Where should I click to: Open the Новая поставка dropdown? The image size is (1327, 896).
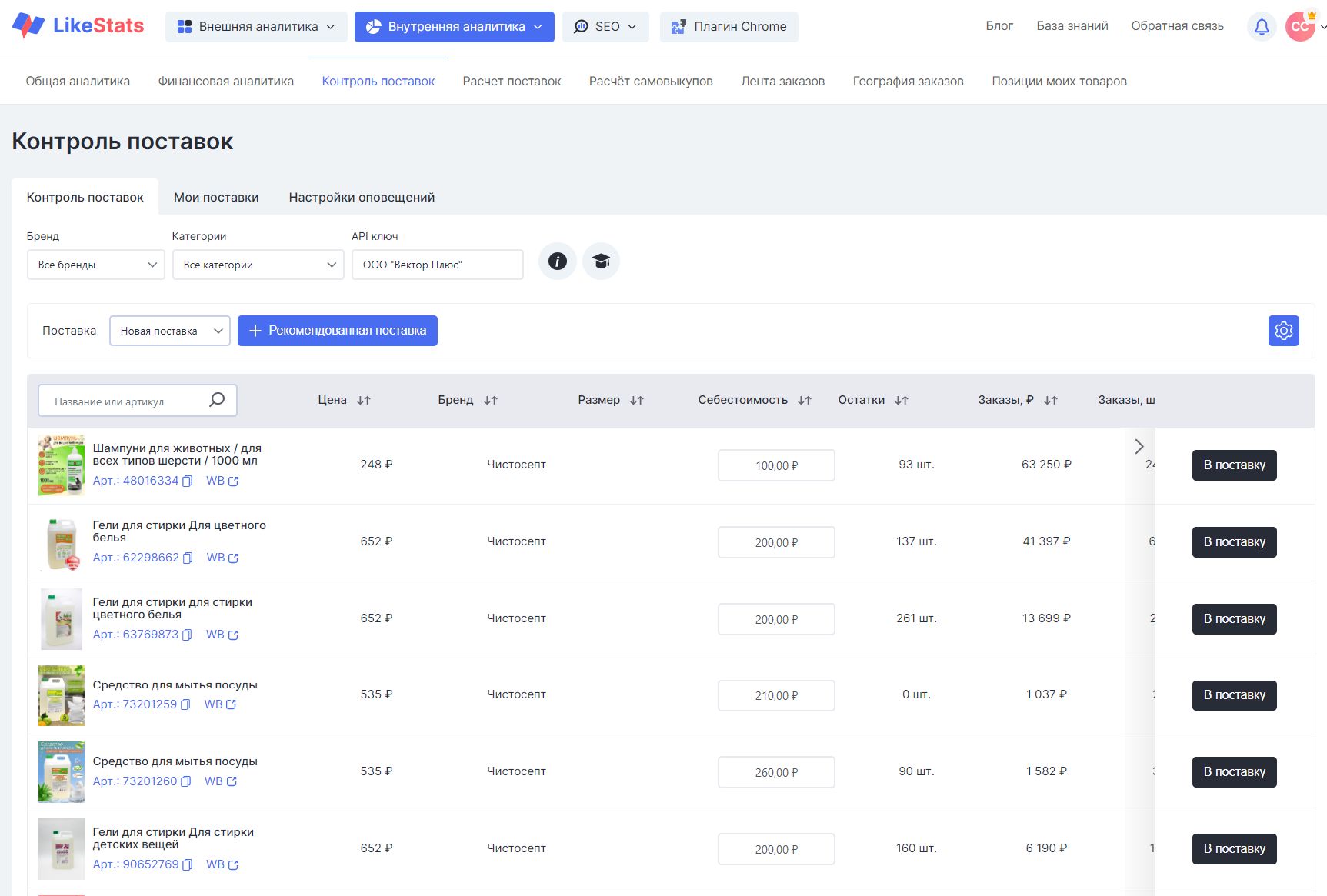[169, 331]
